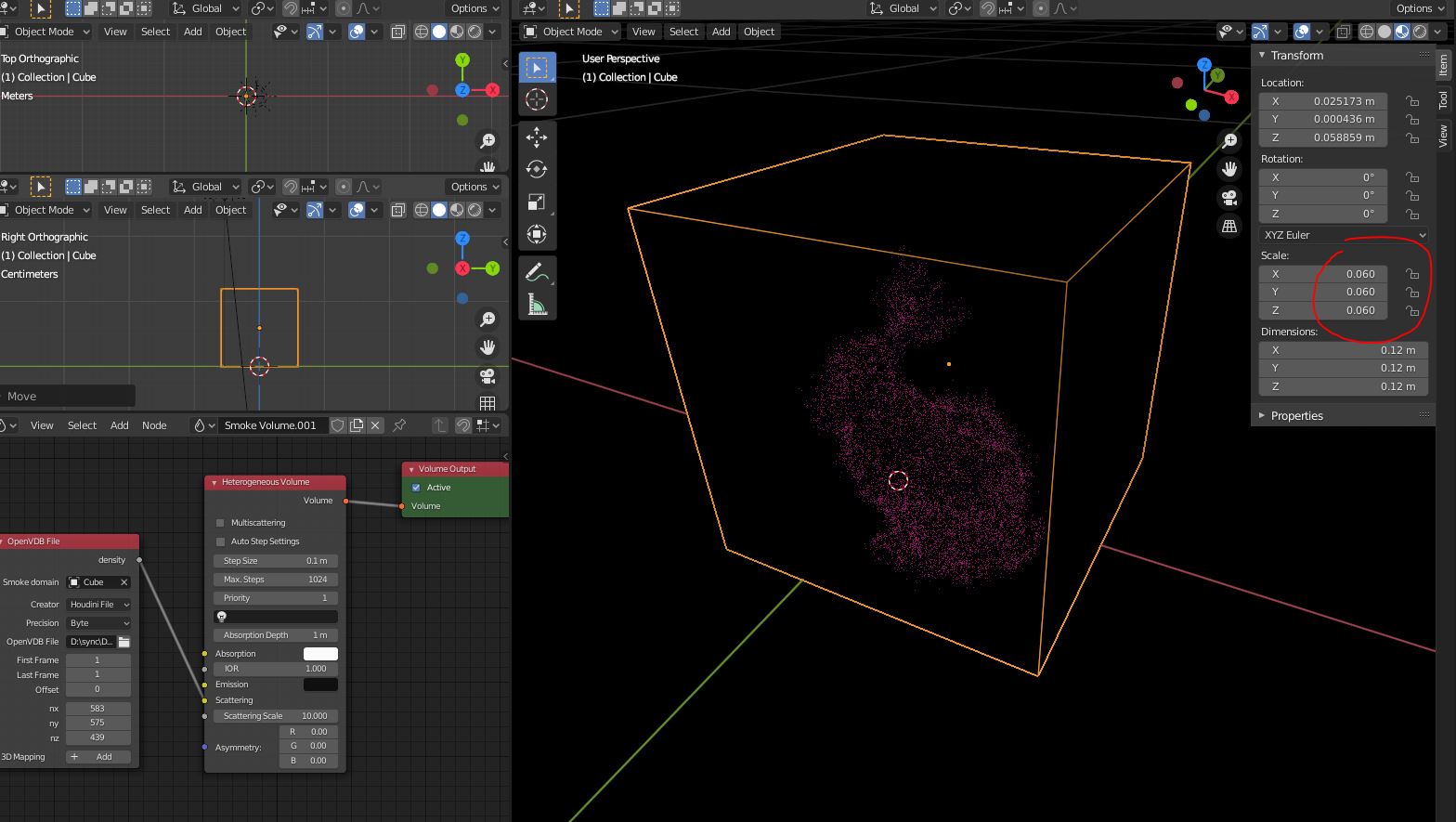The height and width of the screenshot is (822, 1456).
Task: Open the Creator Houdini File dropdown
Action: [98, 605]
